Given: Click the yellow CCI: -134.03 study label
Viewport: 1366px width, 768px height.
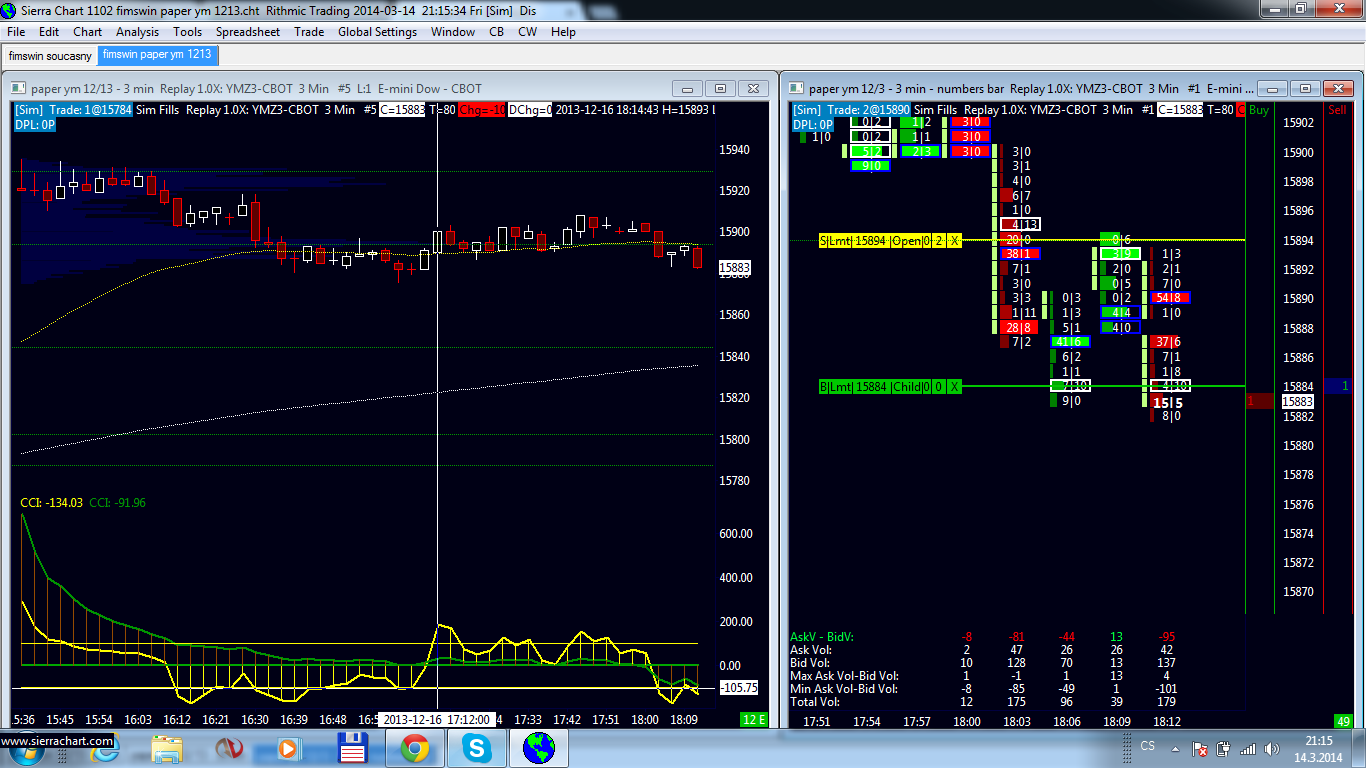Looking at the screenshot, I should point(52,502).
